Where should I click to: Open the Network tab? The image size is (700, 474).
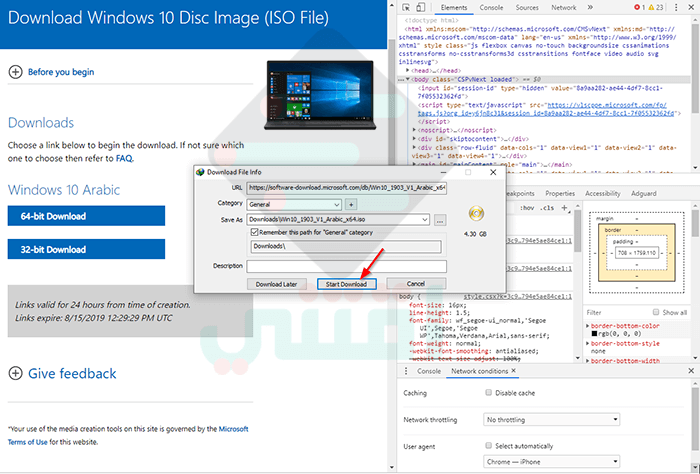click(563, 8)
